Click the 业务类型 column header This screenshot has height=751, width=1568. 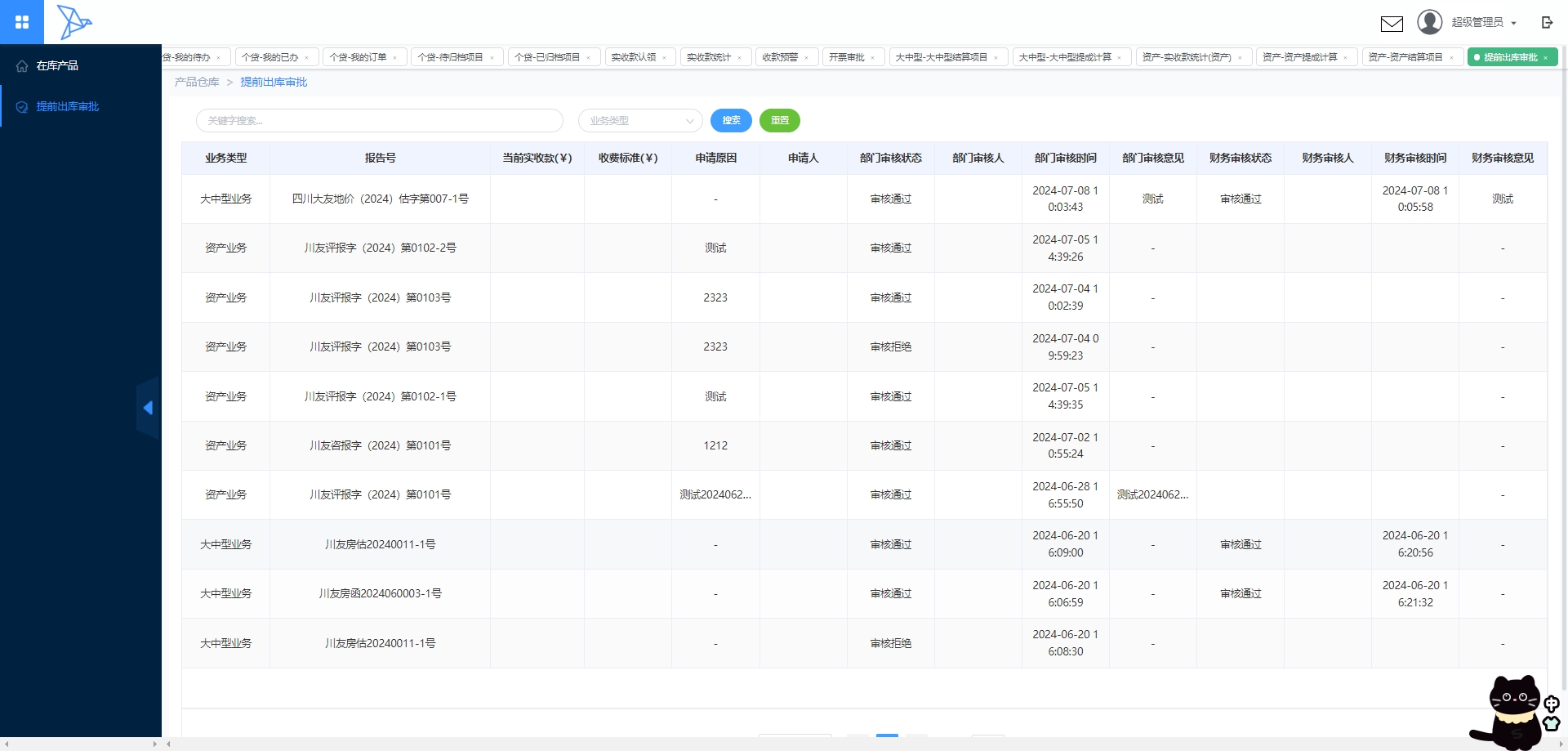pos(225,158)
